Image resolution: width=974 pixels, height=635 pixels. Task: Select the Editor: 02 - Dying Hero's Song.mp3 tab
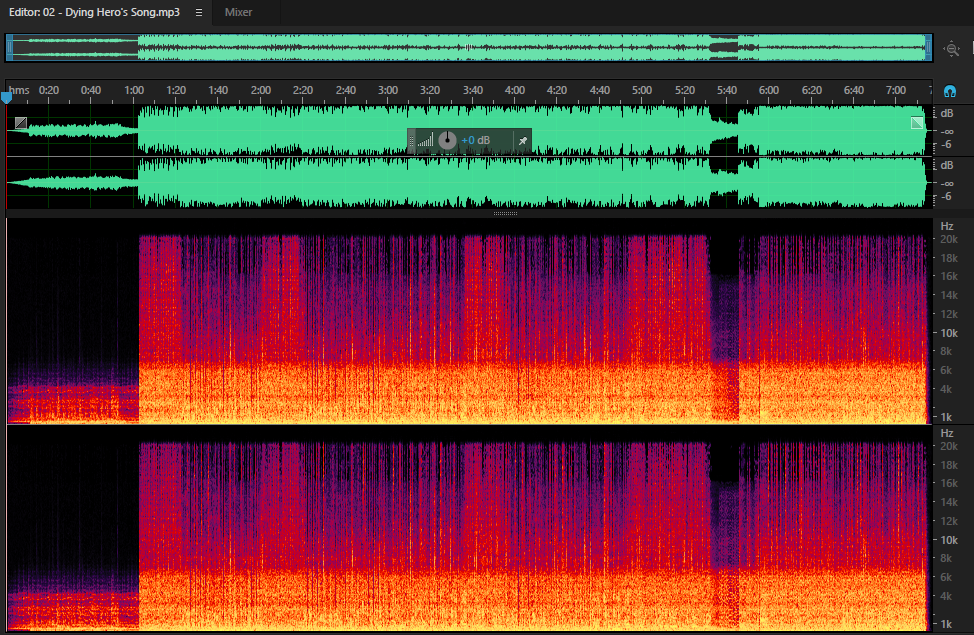point(94,12)
